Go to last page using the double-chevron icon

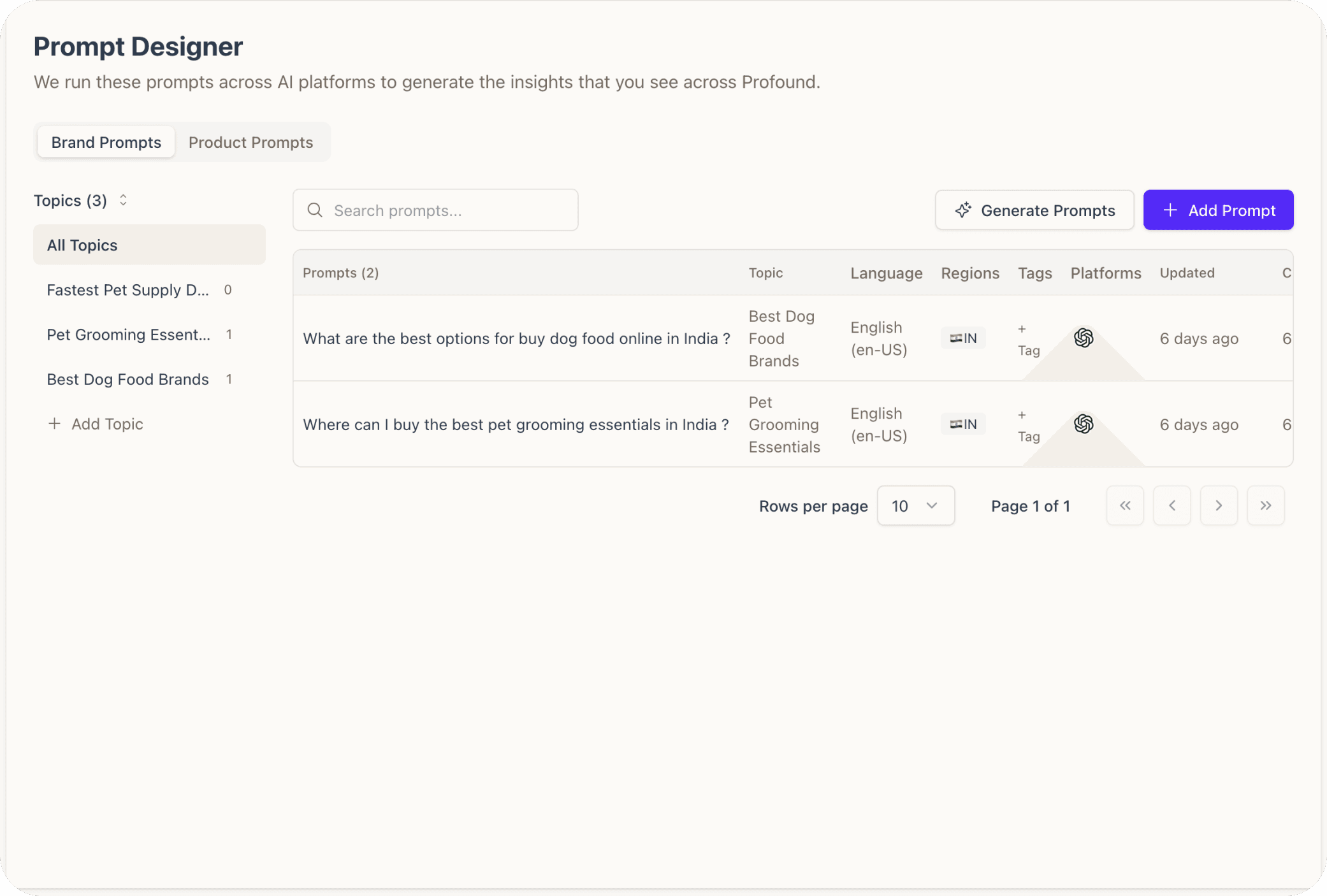1265,505
